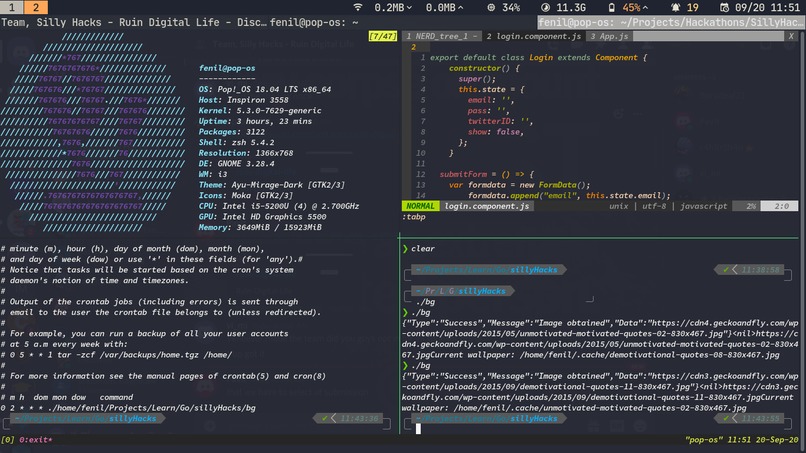Focus the fenil@pop-os: ~ window title

(314, 23)
